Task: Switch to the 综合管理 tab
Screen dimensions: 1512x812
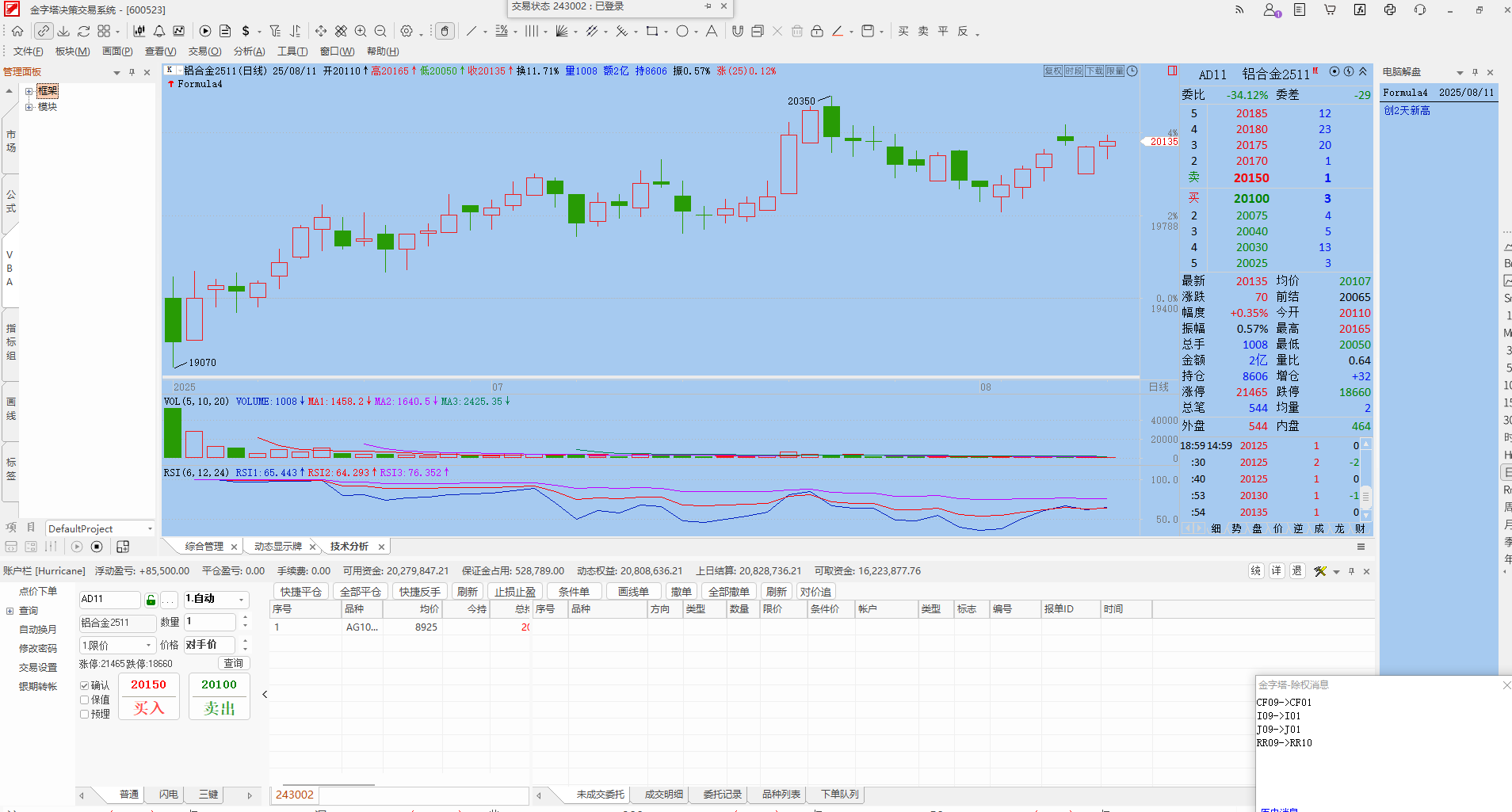Action: pyautogui.click(x=204, y=547)
